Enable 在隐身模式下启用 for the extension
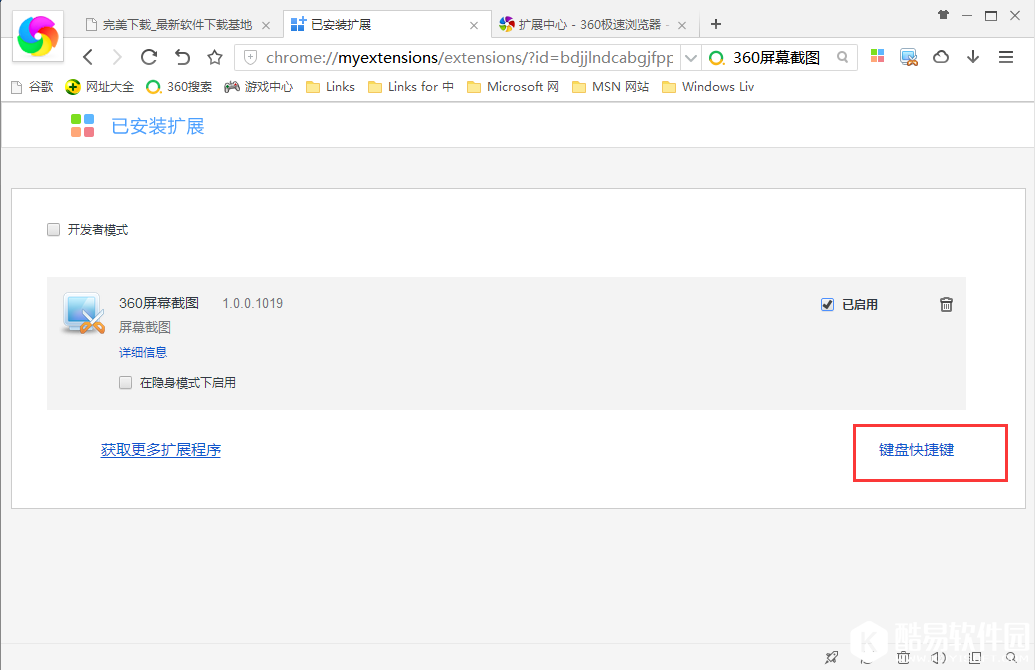Image resolution: width=1035 pixels, height=670 pixels. click(125, 382)
